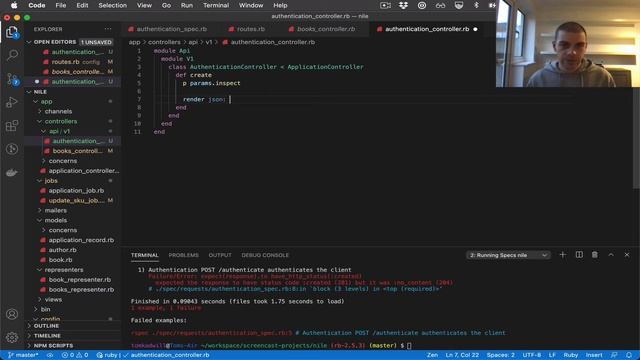
Task: Click master branch indicator in status bar
Action: 23,355
